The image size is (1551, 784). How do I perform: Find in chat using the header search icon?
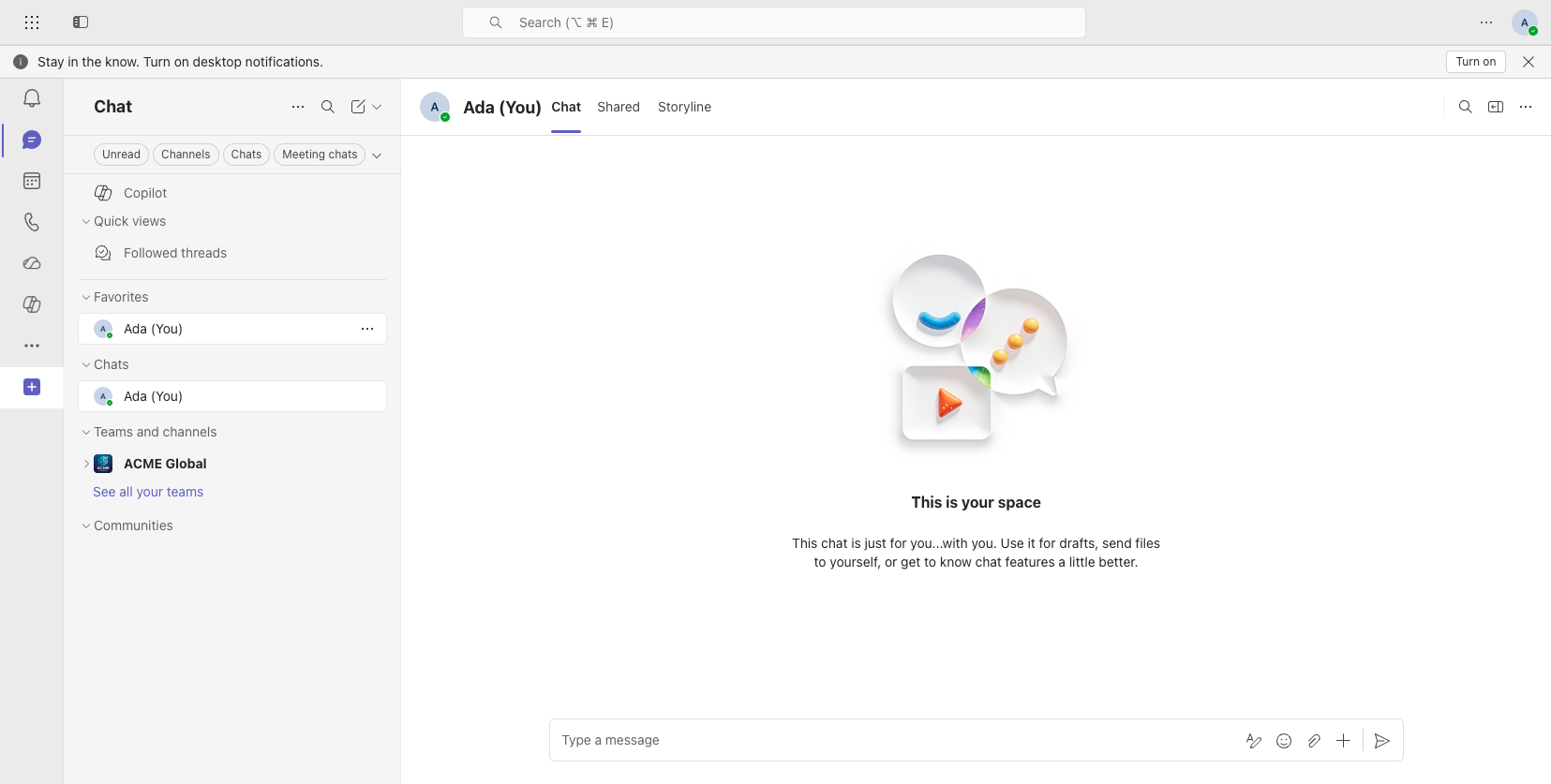click(1466, 107)
